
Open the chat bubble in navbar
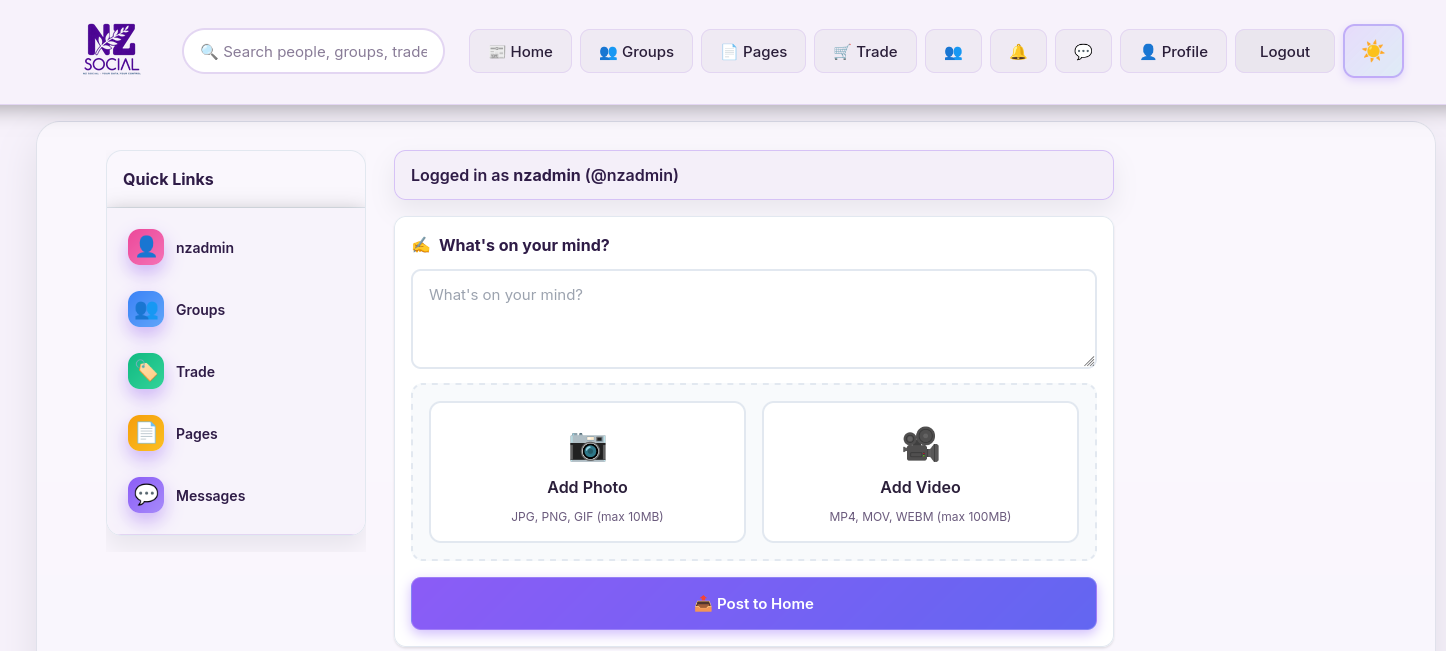click(x=1083, y=51)
